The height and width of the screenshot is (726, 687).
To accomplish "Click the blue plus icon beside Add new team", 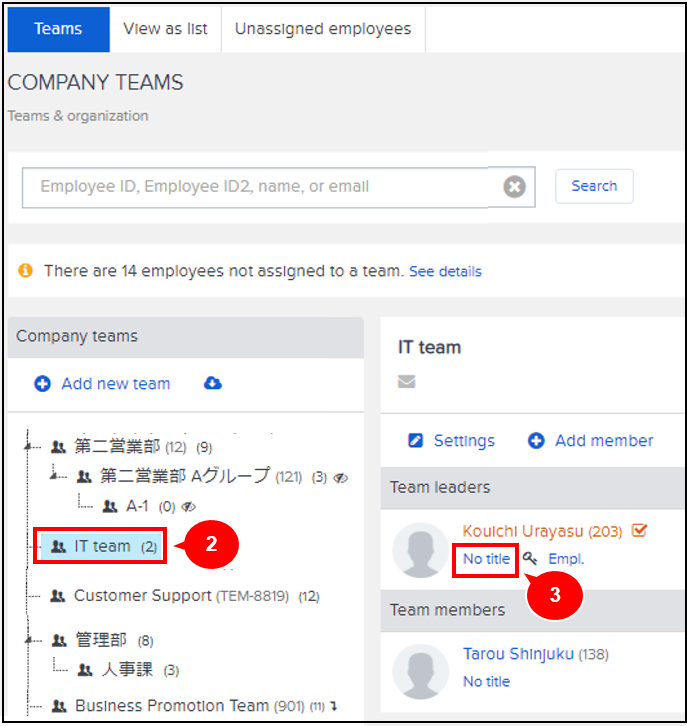I will click(43, 384).
